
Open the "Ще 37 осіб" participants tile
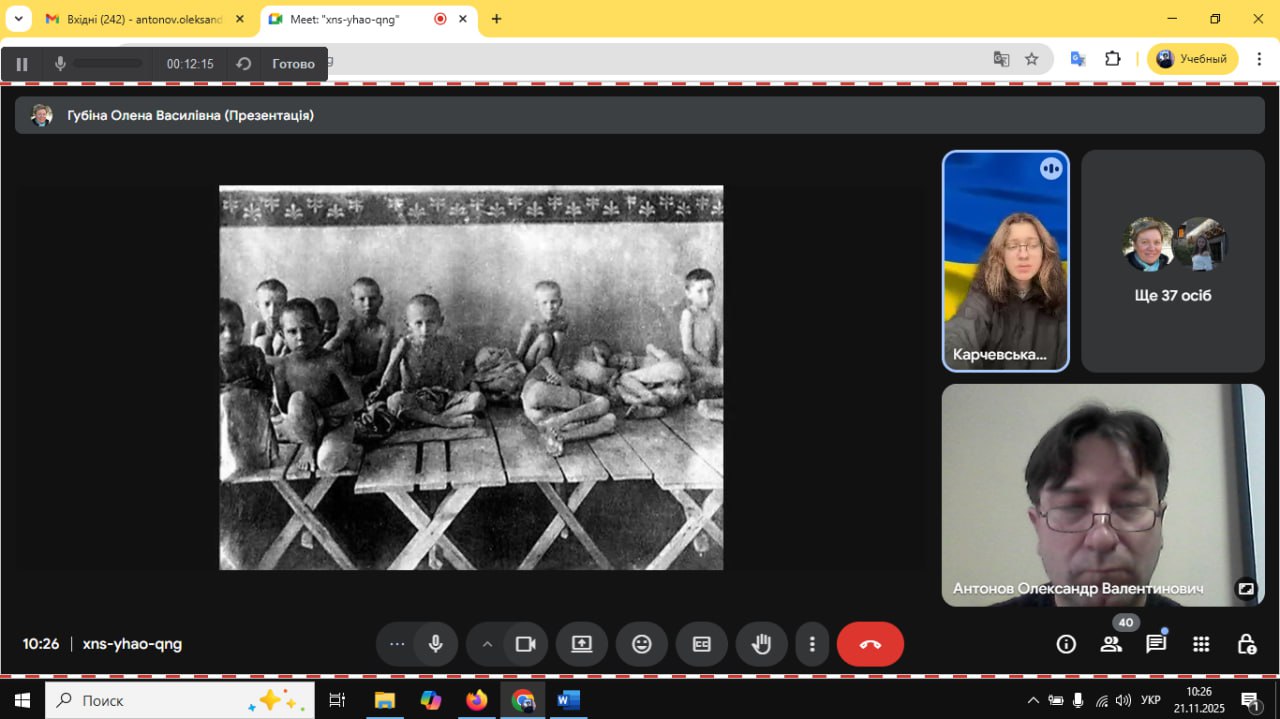[x=1173, y=261]
